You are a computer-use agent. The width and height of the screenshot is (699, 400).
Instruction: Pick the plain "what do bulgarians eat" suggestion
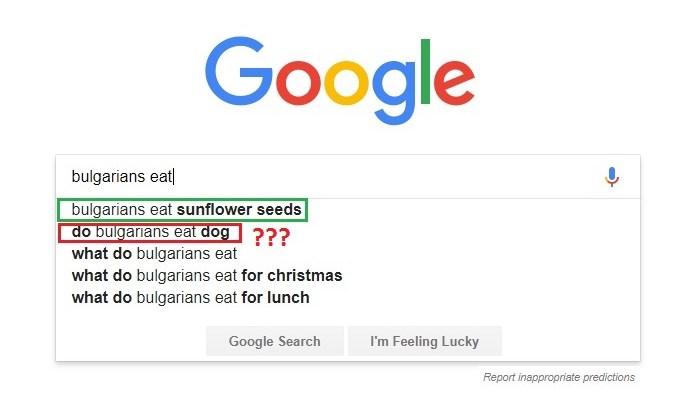tap(154, 254)
